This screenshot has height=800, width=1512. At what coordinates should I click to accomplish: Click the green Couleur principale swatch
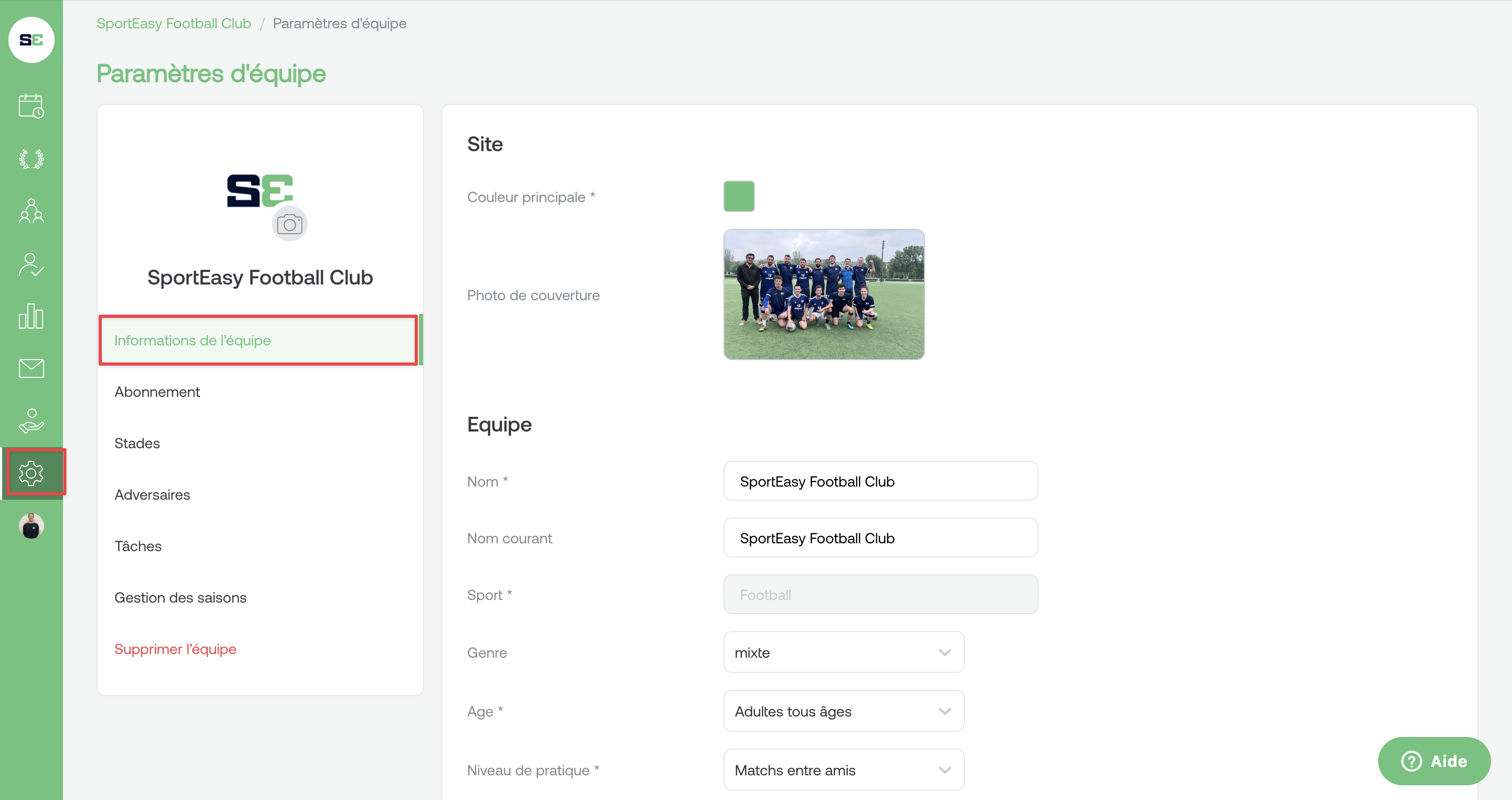click(739, 196)
